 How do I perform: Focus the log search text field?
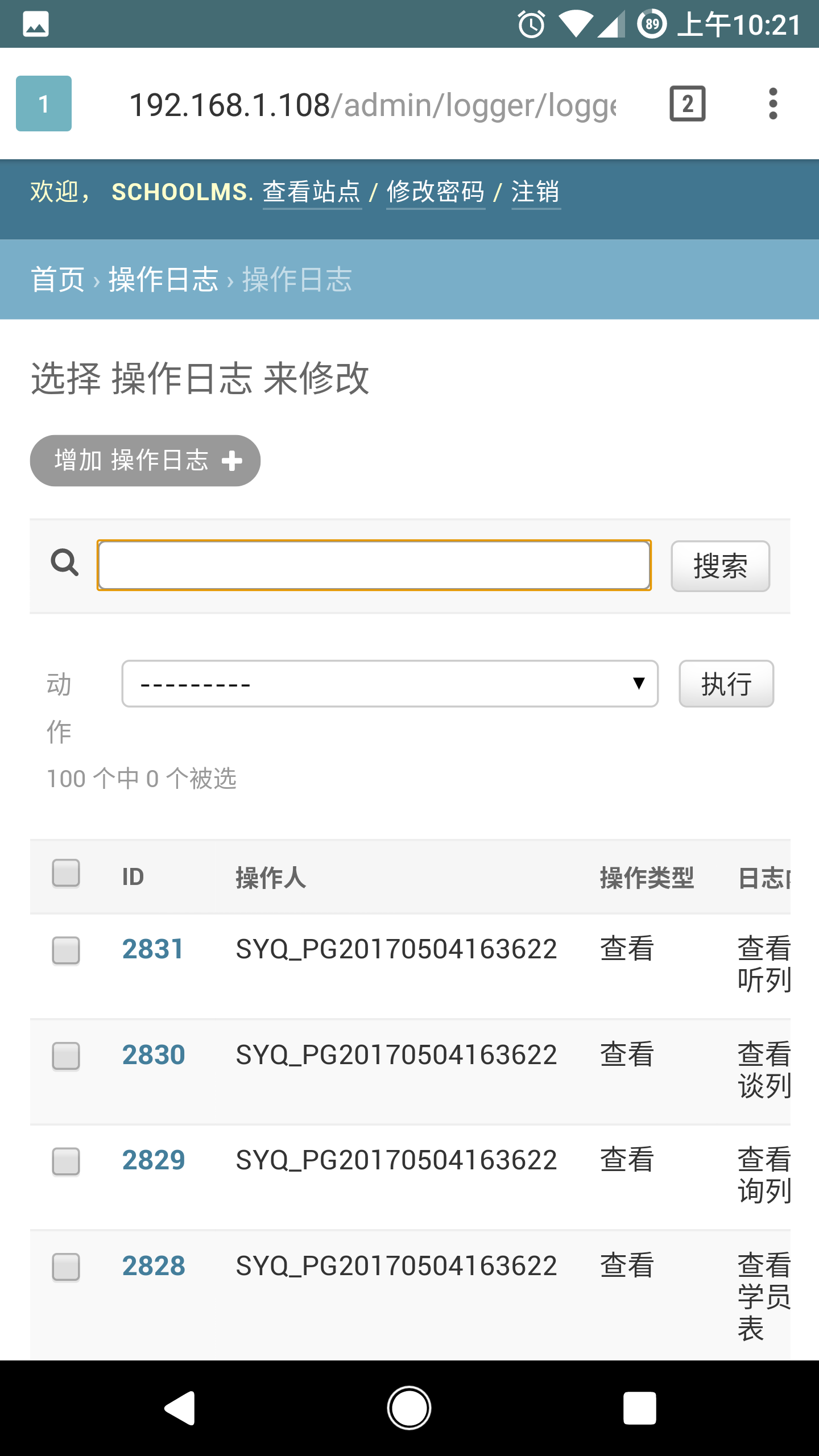point(374,565)
